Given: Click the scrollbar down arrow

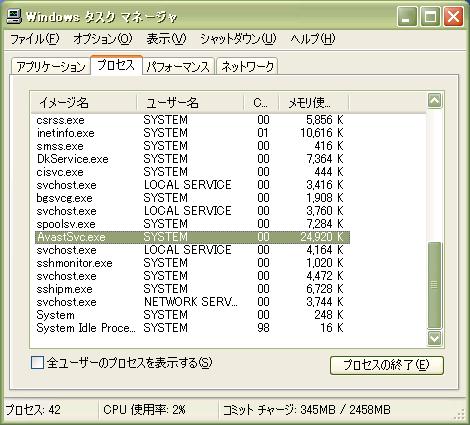Looking at the screenshot, I should coord(435,338).
